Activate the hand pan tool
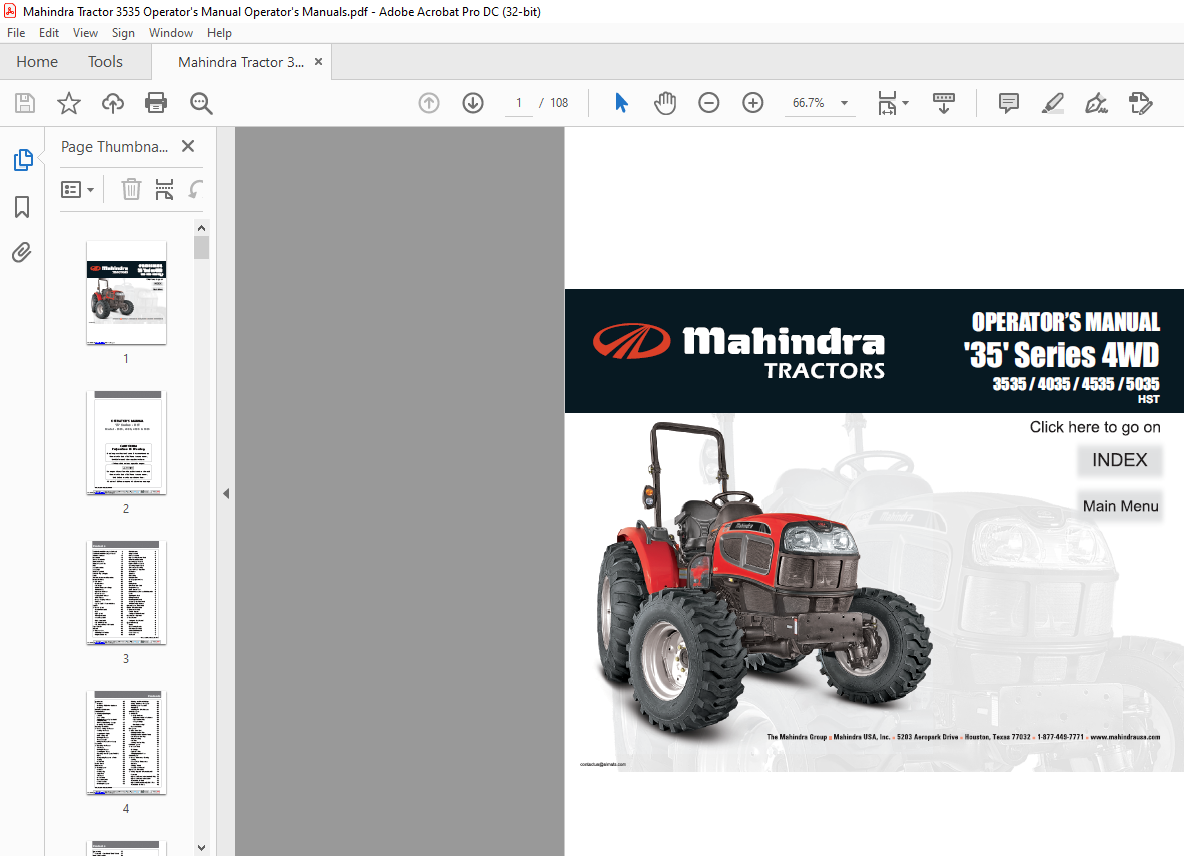This screenshot has height=856, width=1184. click(x=664, y=103)
